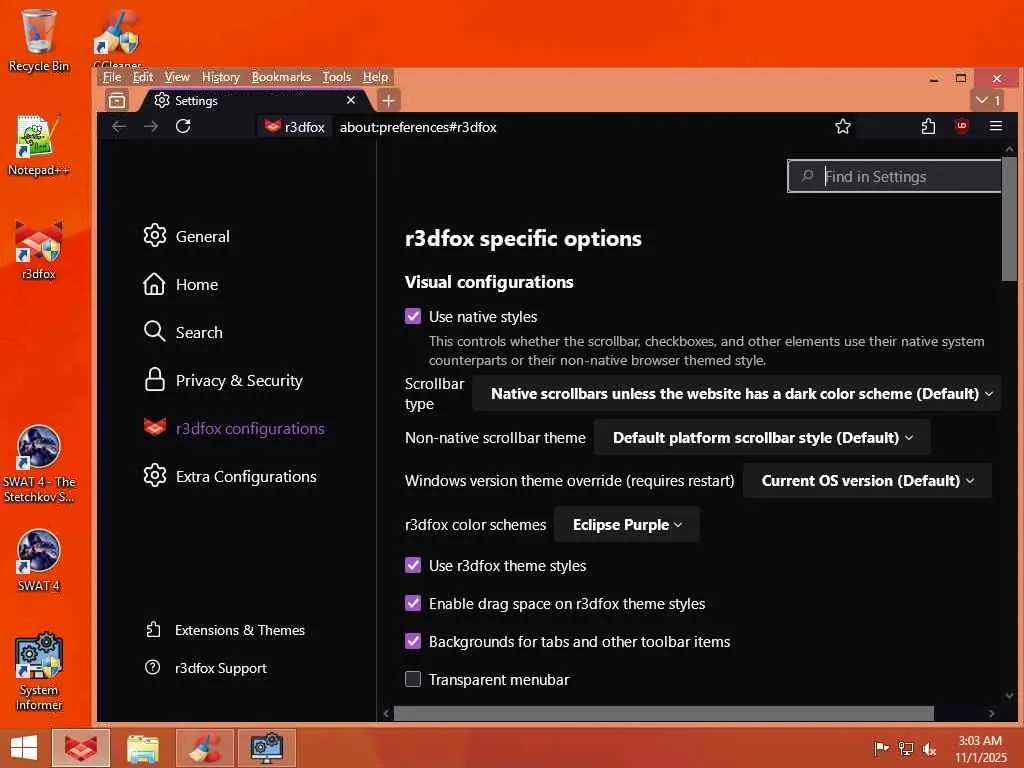This screenshot has width=1024, height=768.
Task: Open the Tools menu
Action: coord(337,77)
